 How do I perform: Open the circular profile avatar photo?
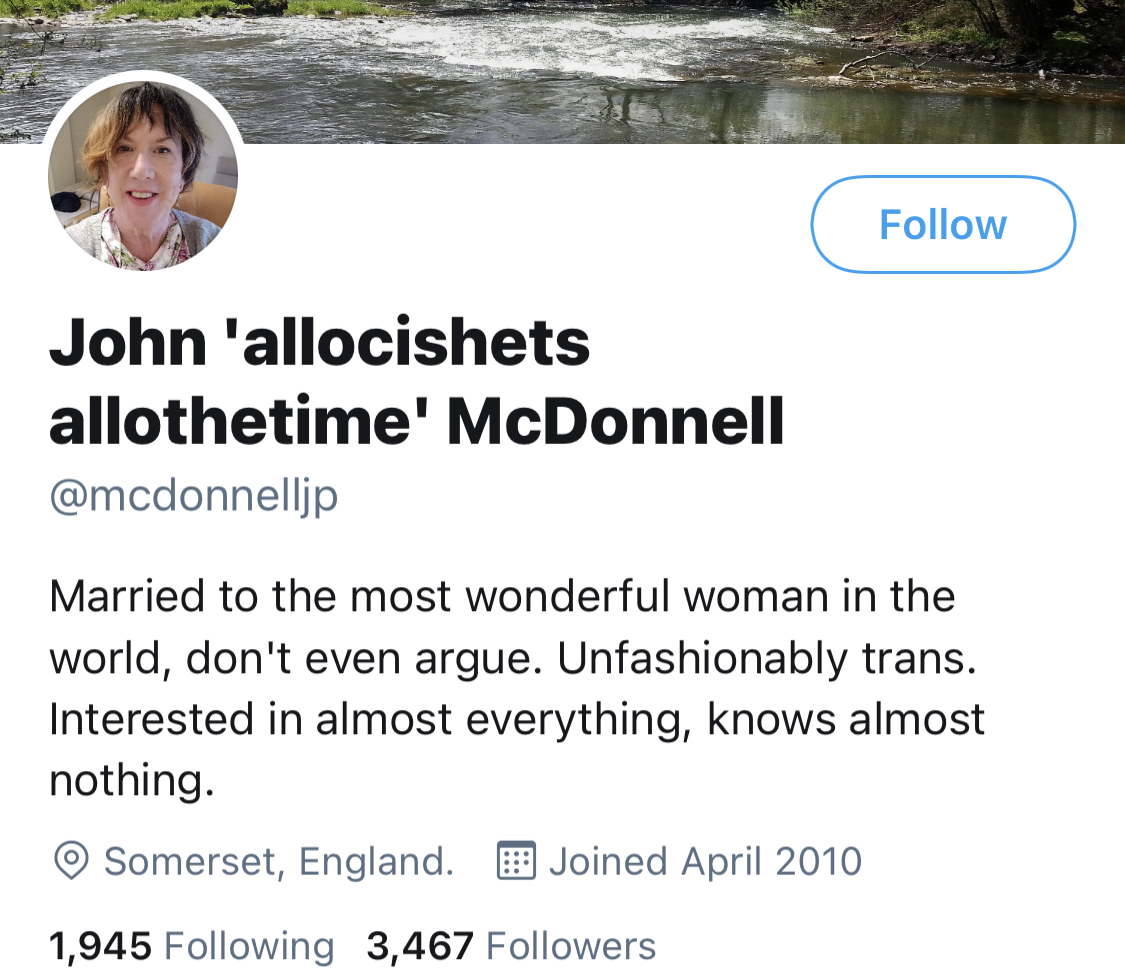click(x=143, y=176)
